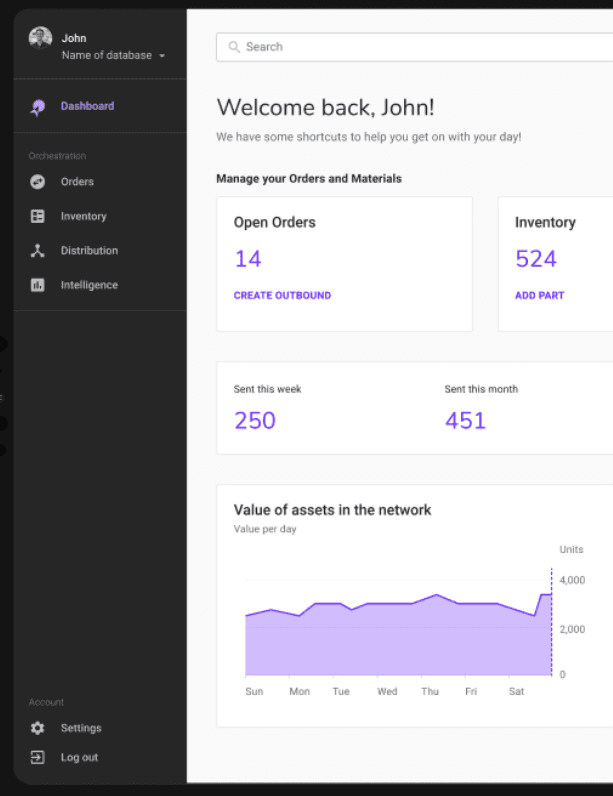This screenshot has height=796, width=613.
Task: Click John's profile avatar picture
Action: [x=40, y=39]
